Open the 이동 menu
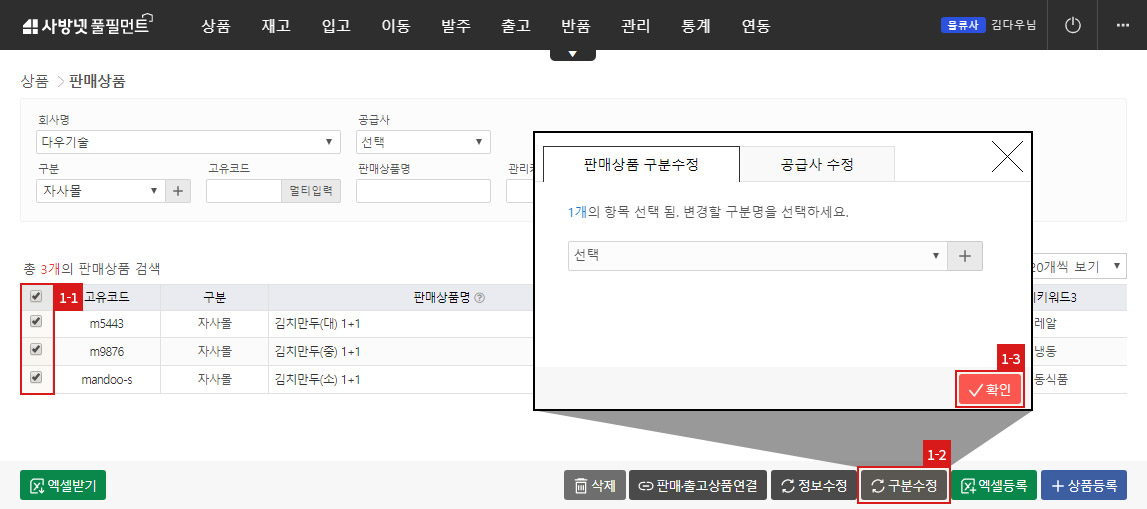 pos(396,26)
